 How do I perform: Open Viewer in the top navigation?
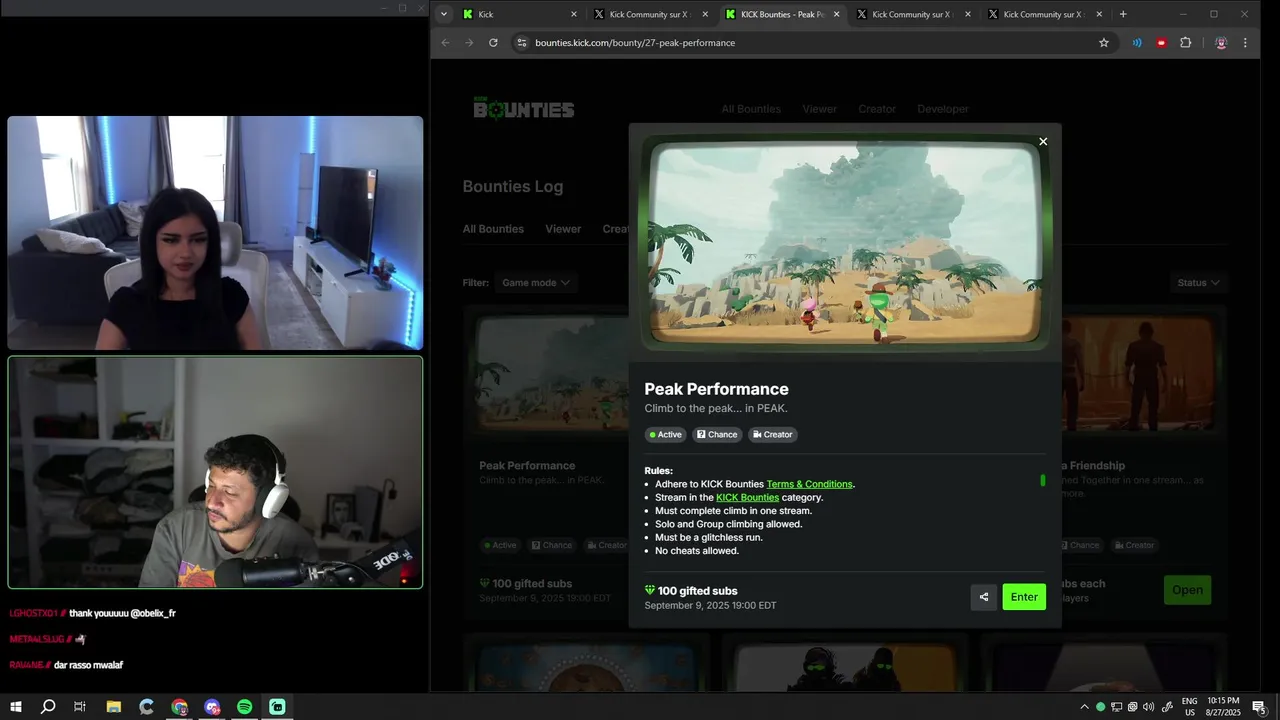click(x=819, y=109)
